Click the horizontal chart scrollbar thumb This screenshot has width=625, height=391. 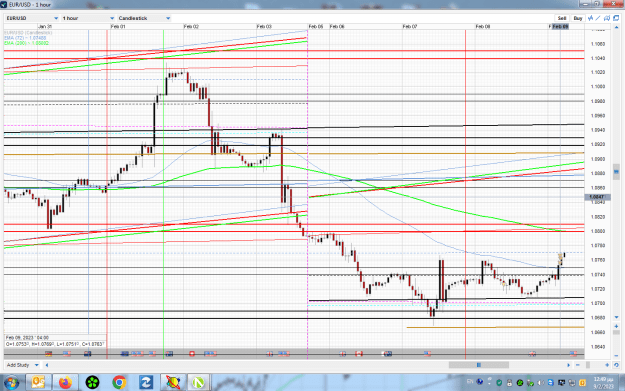(479, 365)
